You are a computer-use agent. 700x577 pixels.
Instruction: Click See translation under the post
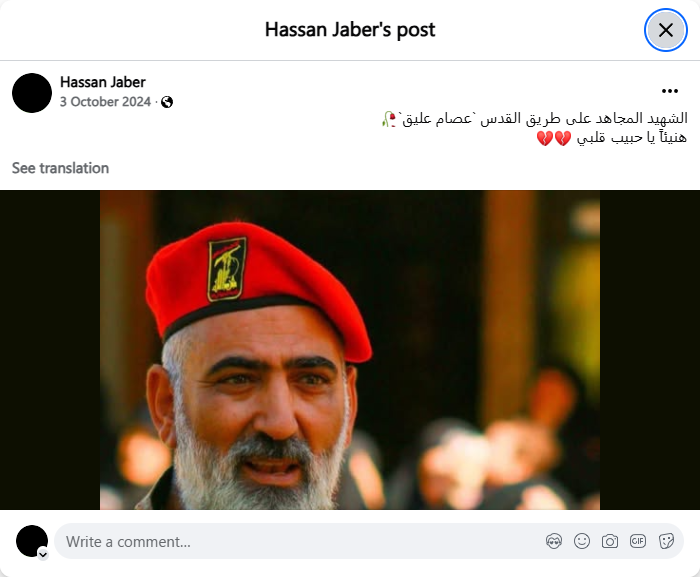(60, 168)
